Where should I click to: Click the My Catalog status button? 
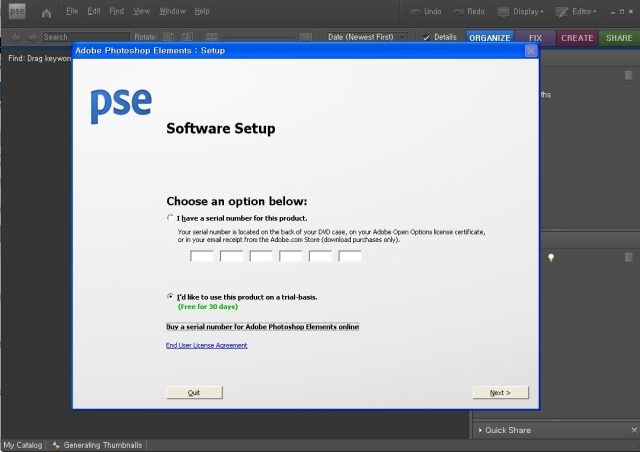click(x=23, y=445)
